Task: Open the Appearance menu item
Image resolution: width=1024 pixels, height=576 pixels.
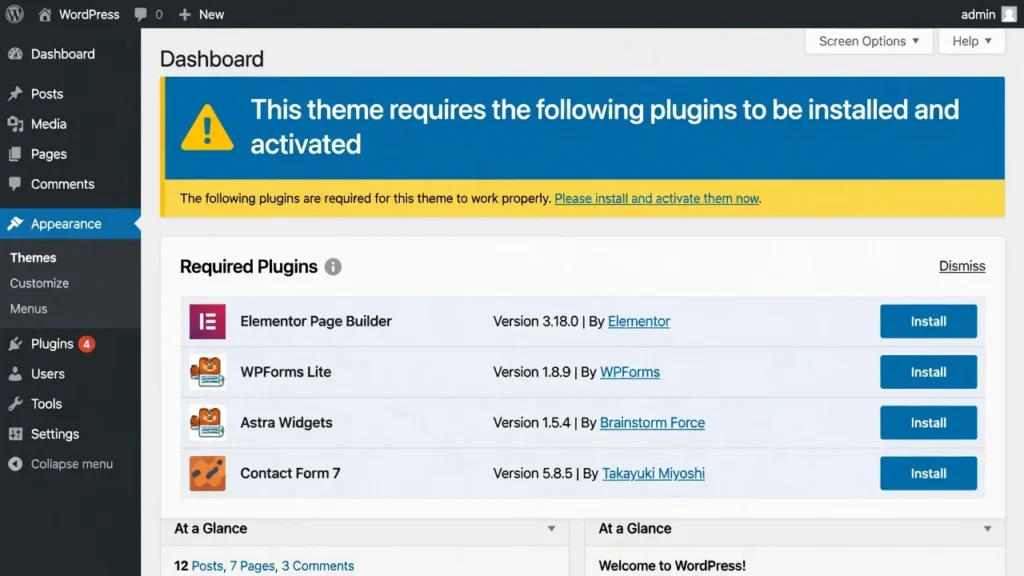Action: [70, 223]
